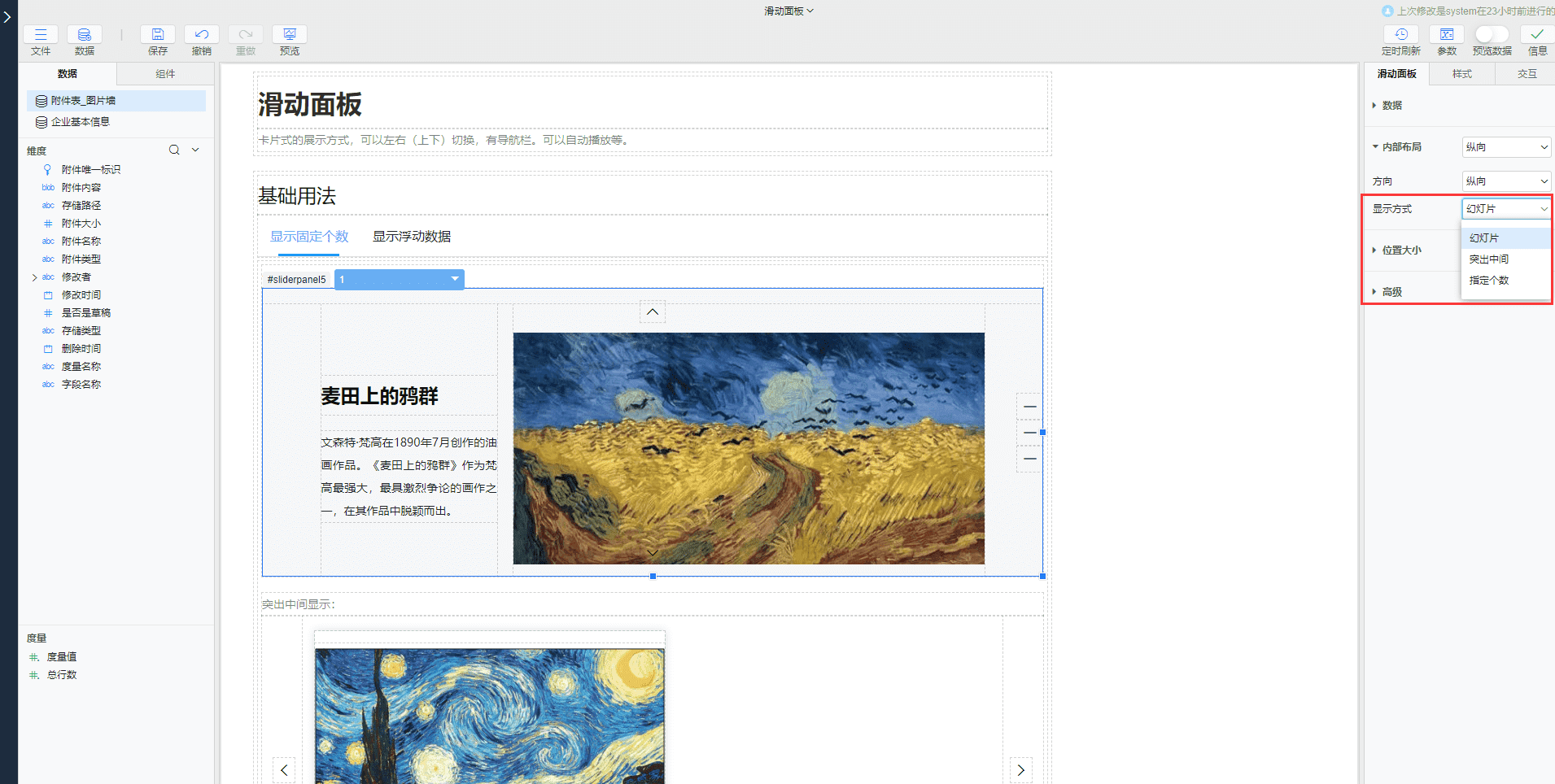The image size is (1555, 784).
Task: Switch to the 组件 tab
Action: click(165, 74)
